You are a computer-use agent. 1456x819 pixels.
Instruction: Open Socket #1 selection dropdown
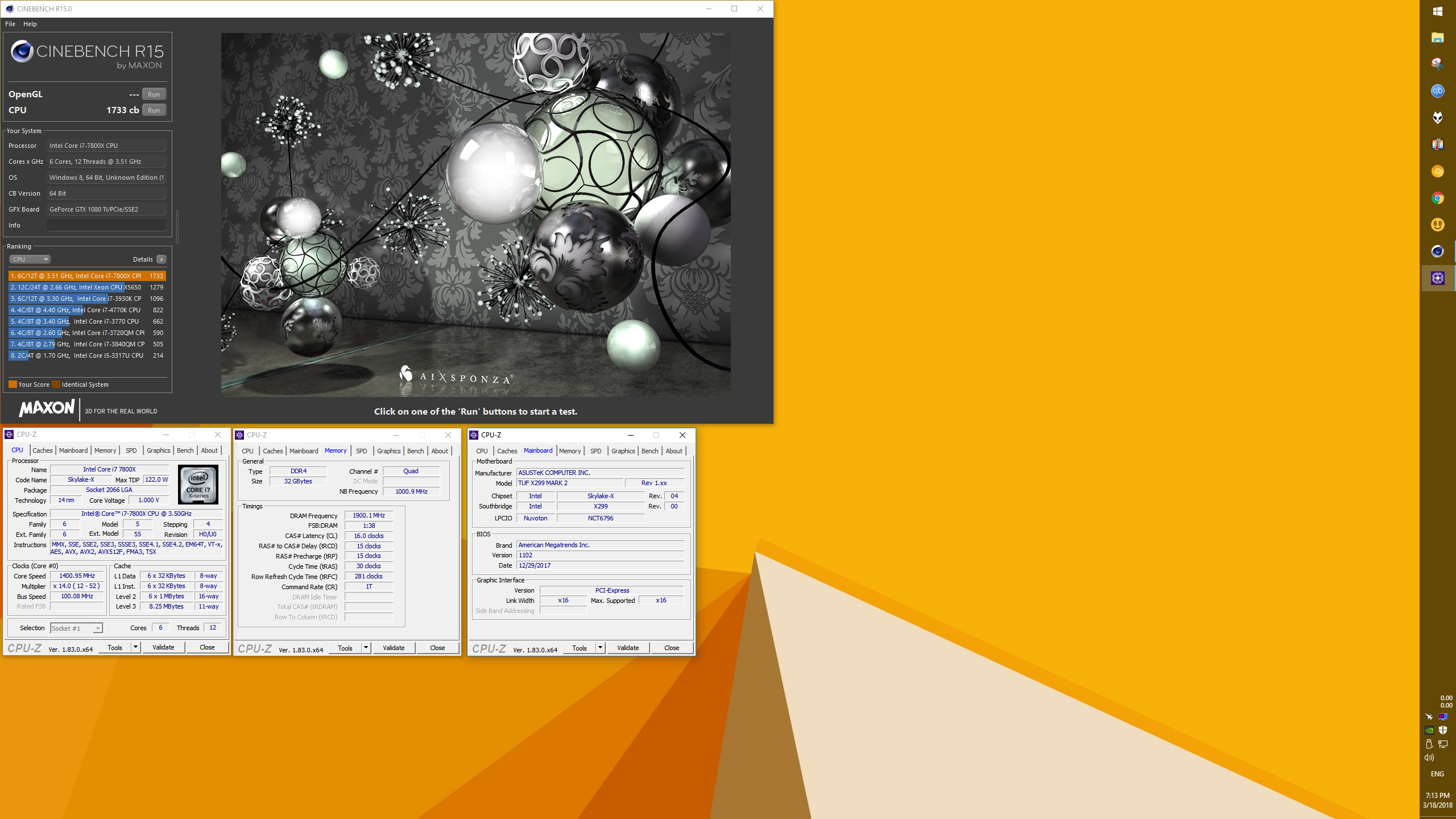[76, 628]
